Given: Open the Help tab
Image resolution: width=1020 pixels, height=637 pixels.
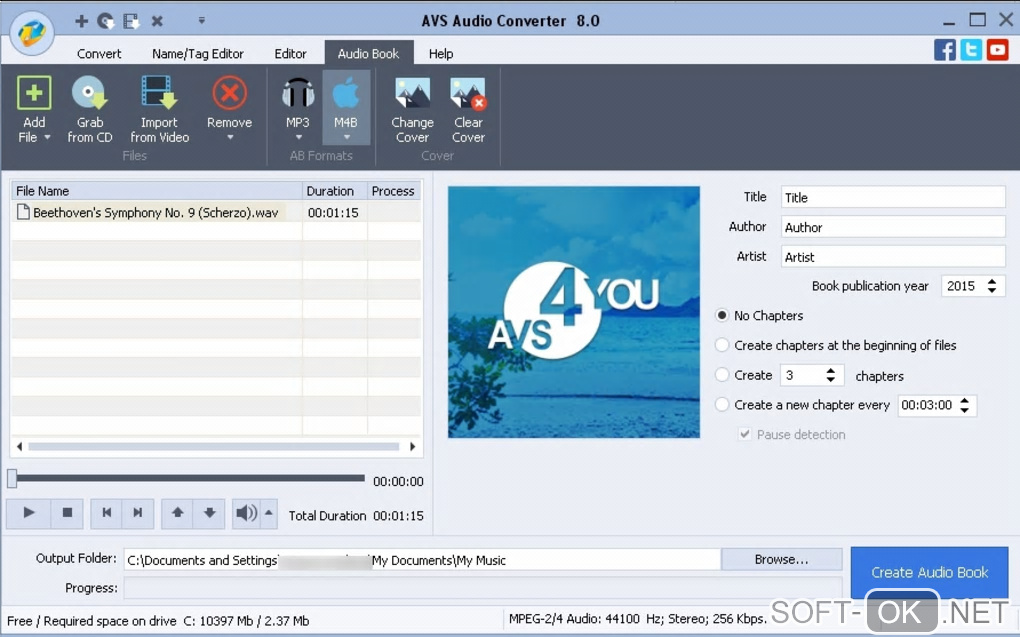Looking at the screenshot, I should pos(441,53).
